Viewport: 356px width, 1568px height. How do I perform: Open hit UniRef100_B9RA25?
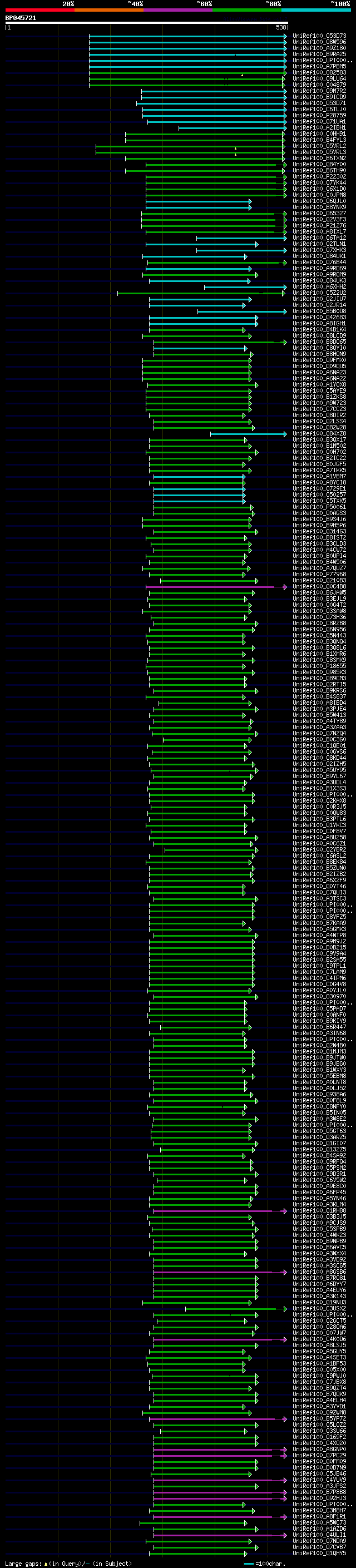319,54
